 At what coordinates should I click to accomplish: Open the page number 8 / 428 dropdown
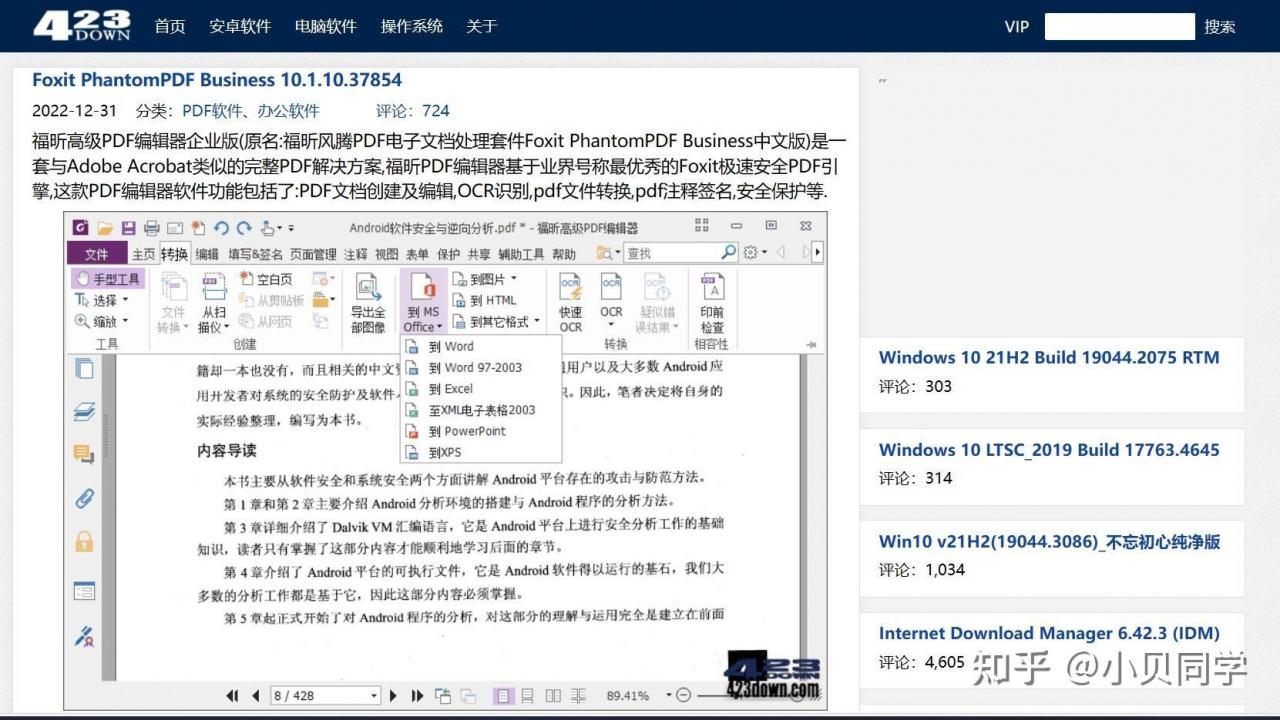coord(375,695)
